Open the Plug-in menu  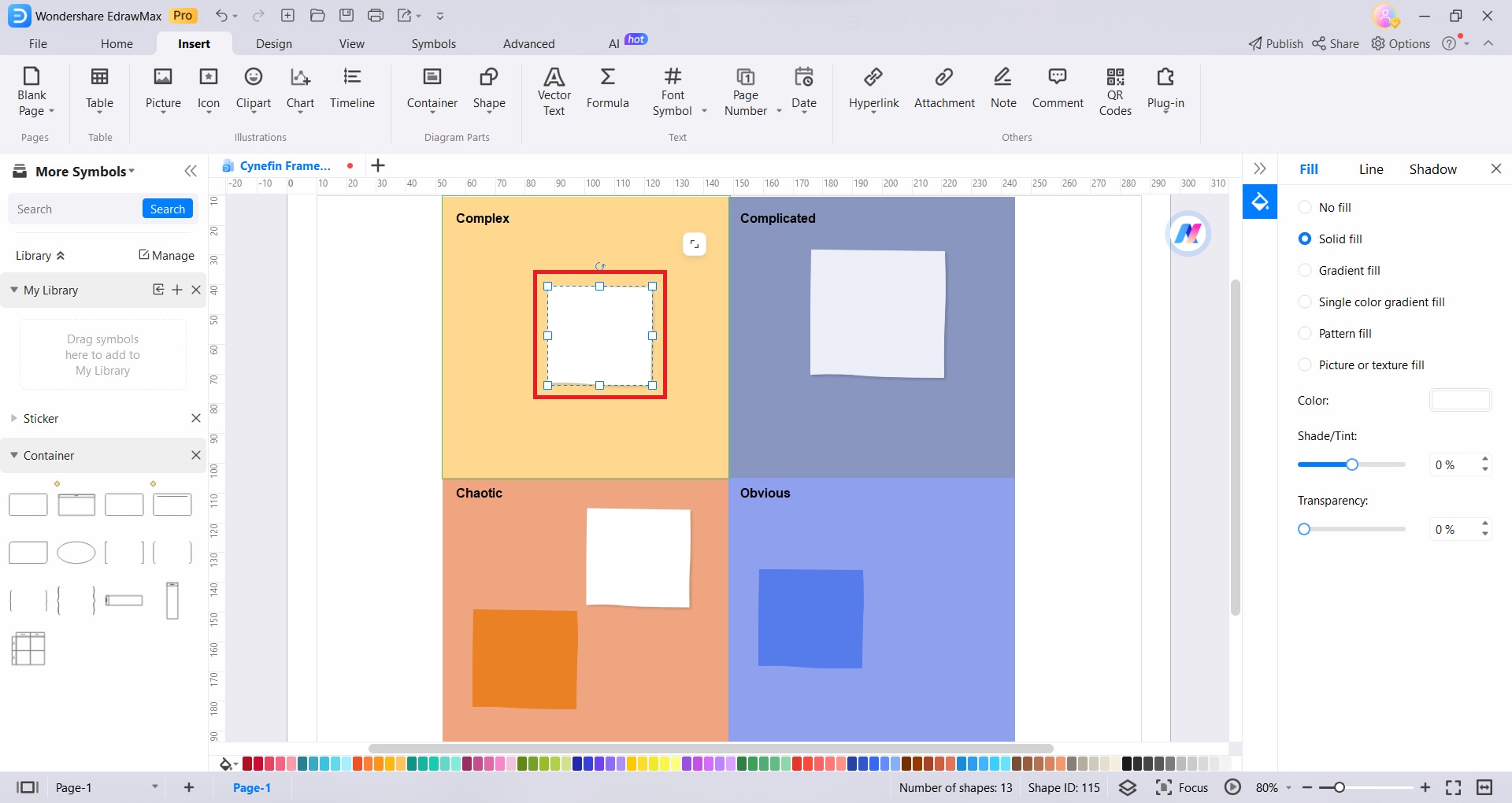coord(1165,91)
